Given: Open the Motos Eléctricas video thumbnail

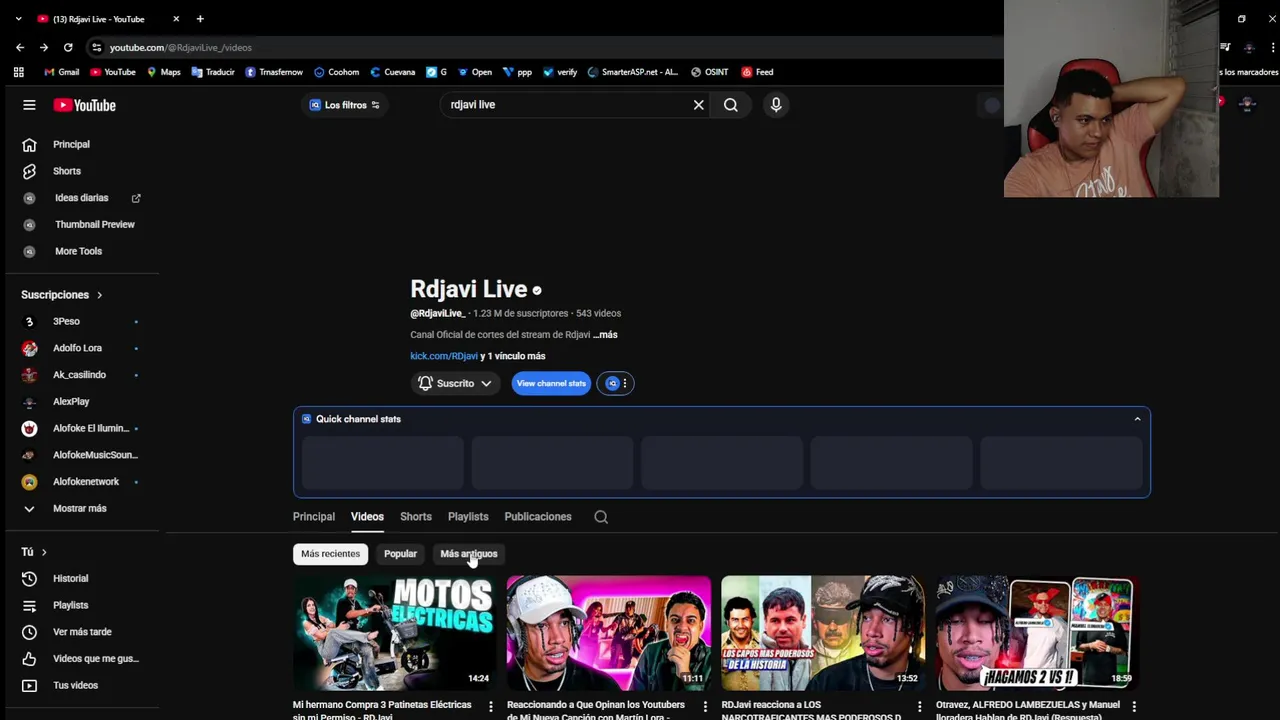Looking at the screenshot, I should click(394, 633).
